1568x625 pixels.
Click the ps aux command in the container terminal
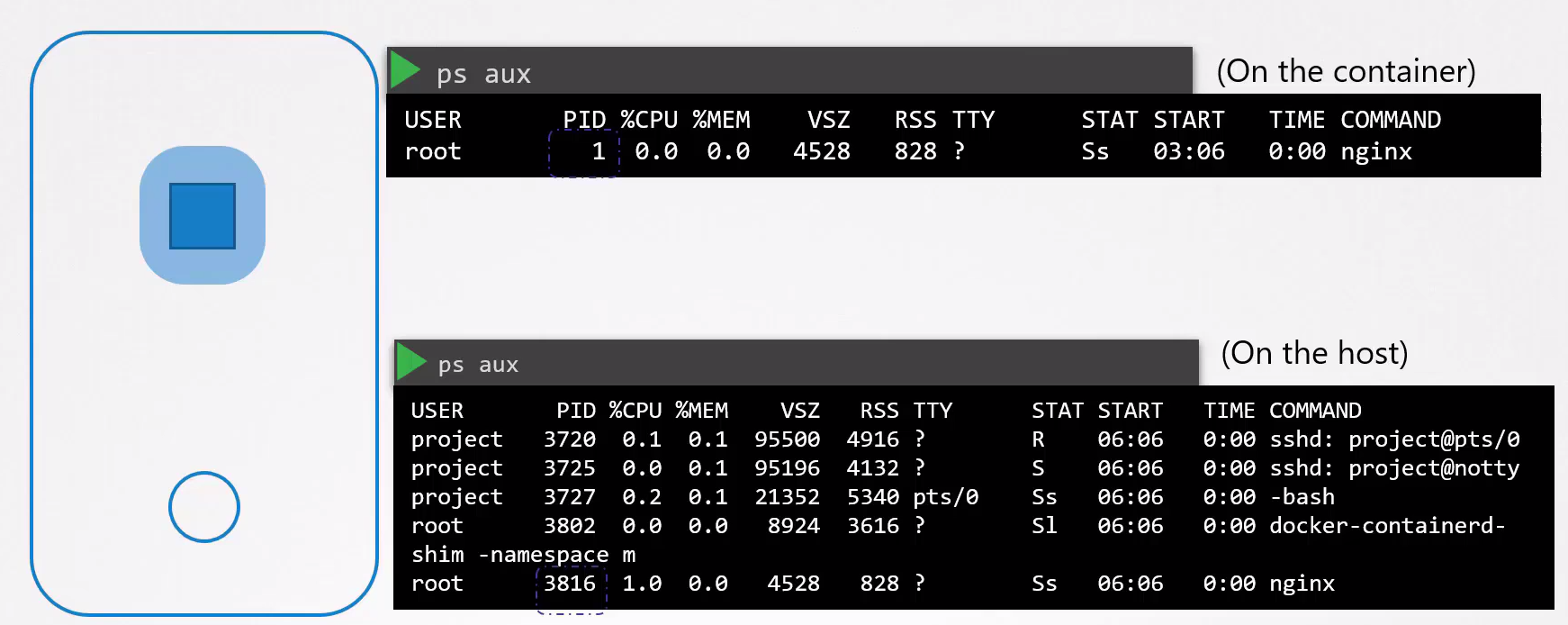[483, 74]
